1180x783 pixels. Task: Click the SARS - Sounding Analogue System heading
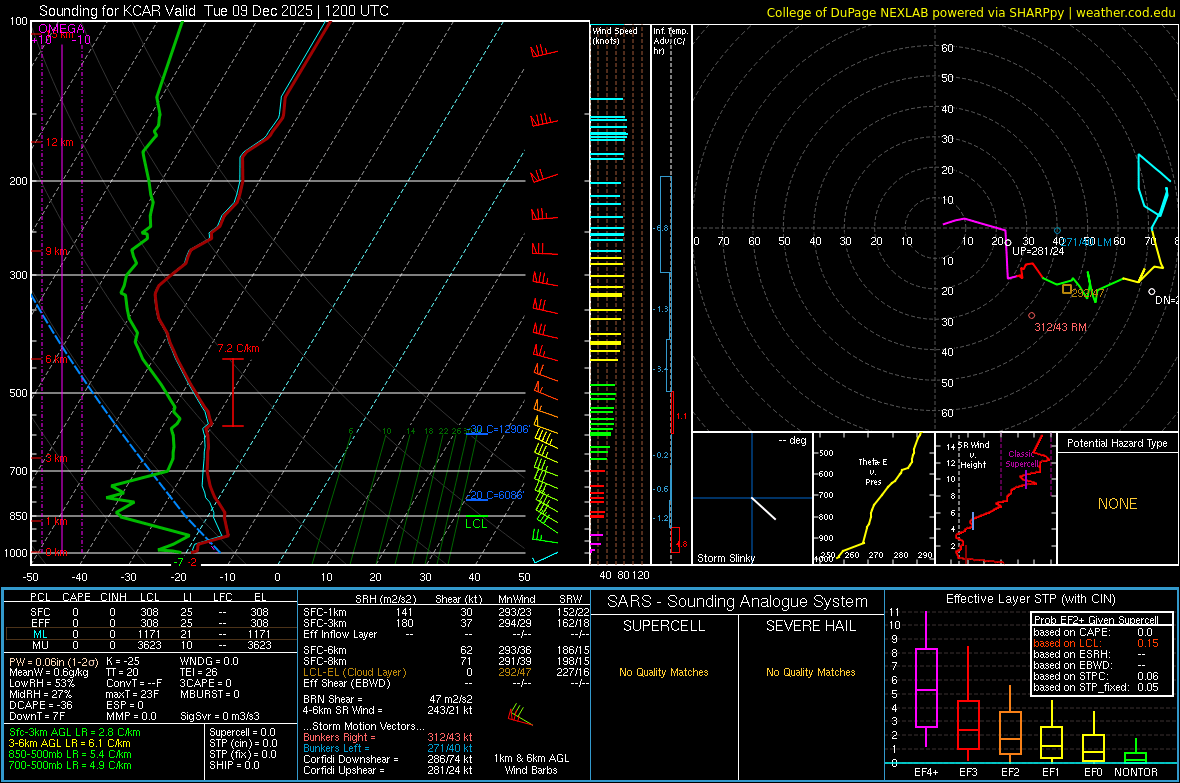[737, 602]
